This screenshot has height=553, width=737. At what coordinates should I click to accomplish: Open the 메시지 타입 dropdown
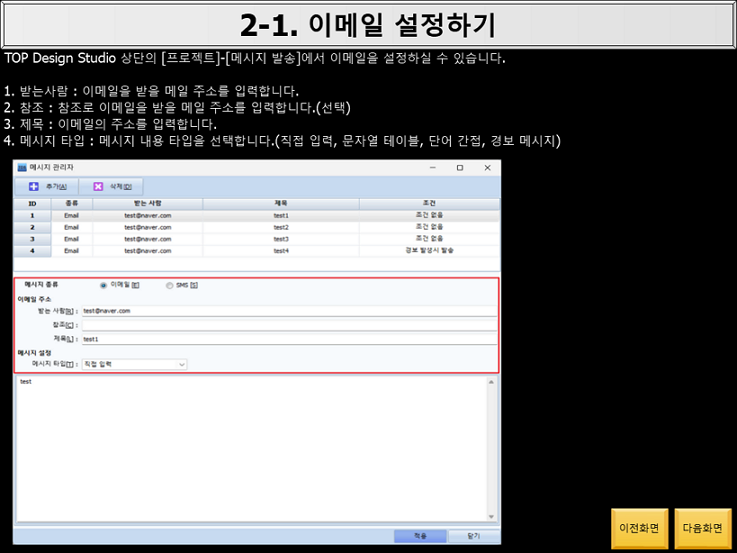134,364
